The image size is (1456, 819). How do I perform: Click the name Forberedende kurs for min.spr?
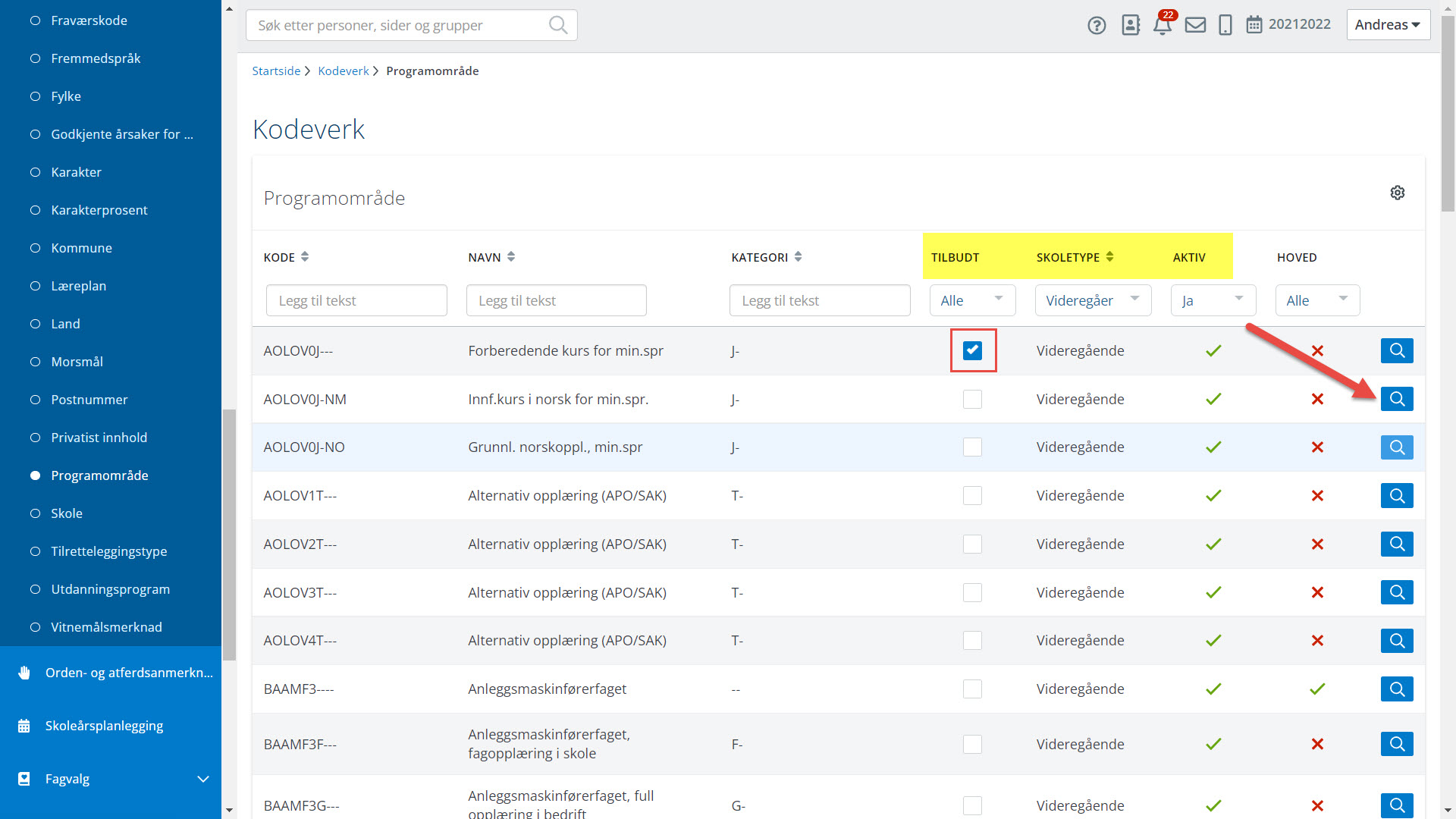(x=566, y=350)
